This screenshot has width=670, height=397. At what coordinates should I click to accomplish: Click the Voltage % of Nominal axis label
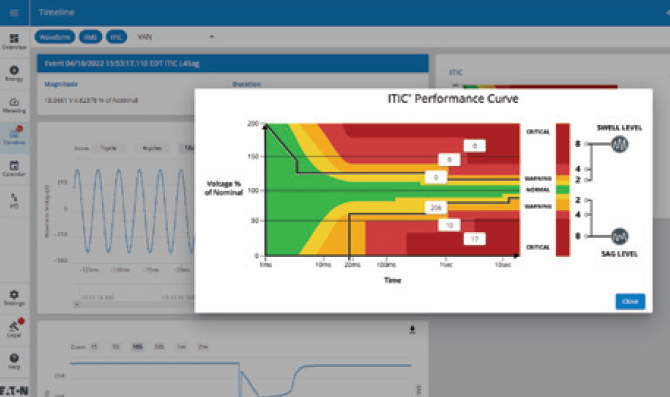click(x=223, y=188)
